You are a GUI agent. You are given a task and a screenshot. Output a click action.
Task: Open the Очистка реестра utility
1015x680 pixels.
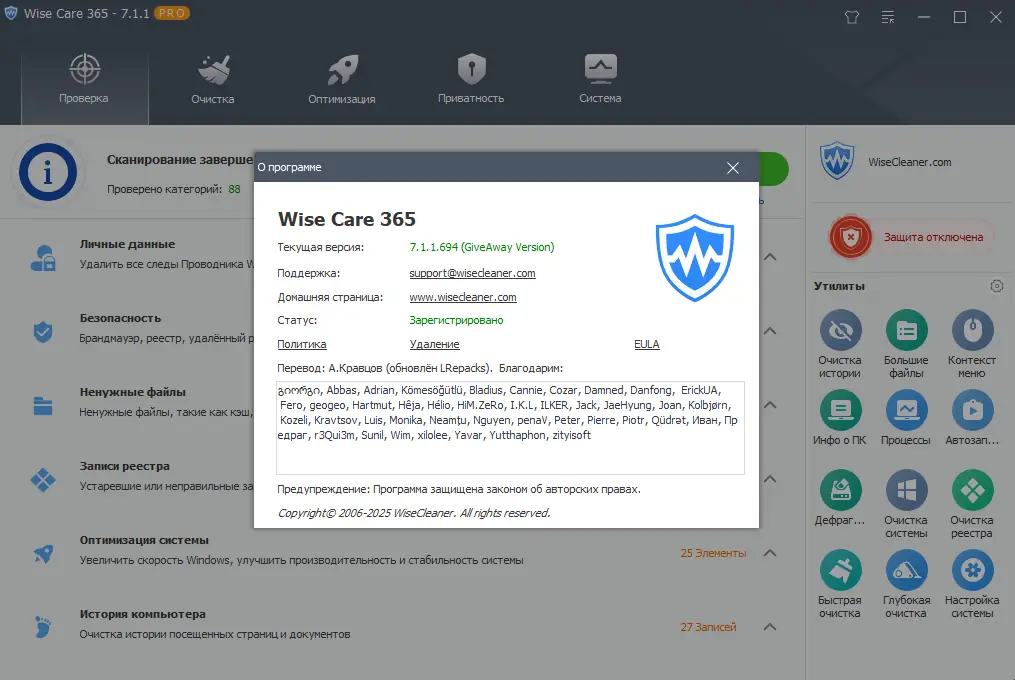(972, 504)
